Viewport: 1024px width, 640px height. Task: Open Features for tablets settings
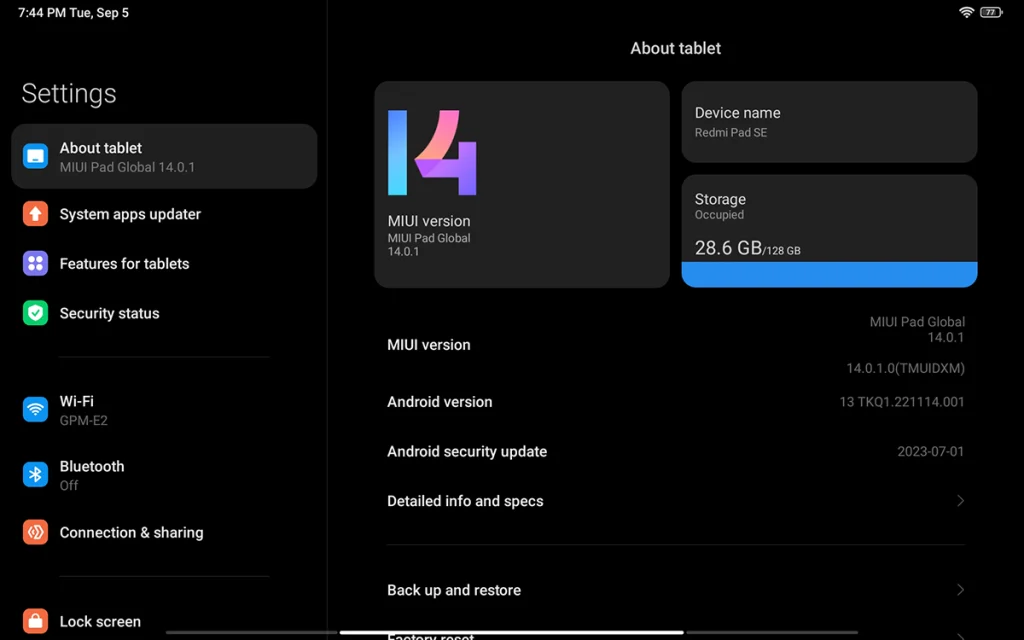[164, 263]
